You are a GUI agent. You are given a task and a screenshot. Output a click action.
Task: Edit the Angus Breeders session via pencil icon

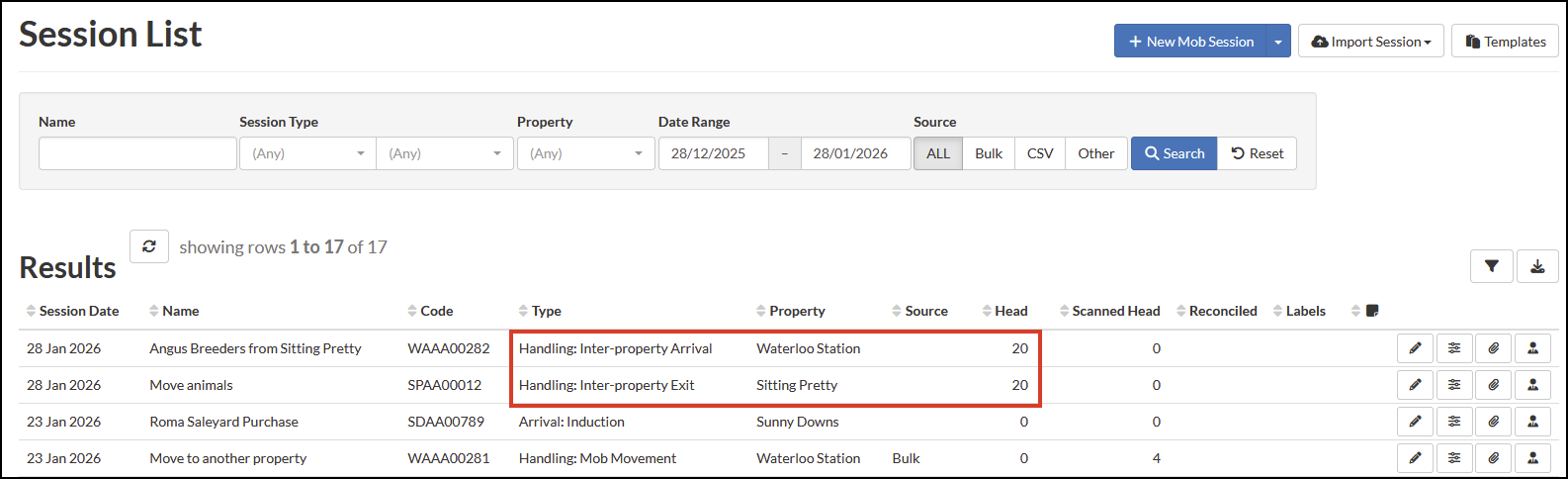click(x=1415, y=348)
